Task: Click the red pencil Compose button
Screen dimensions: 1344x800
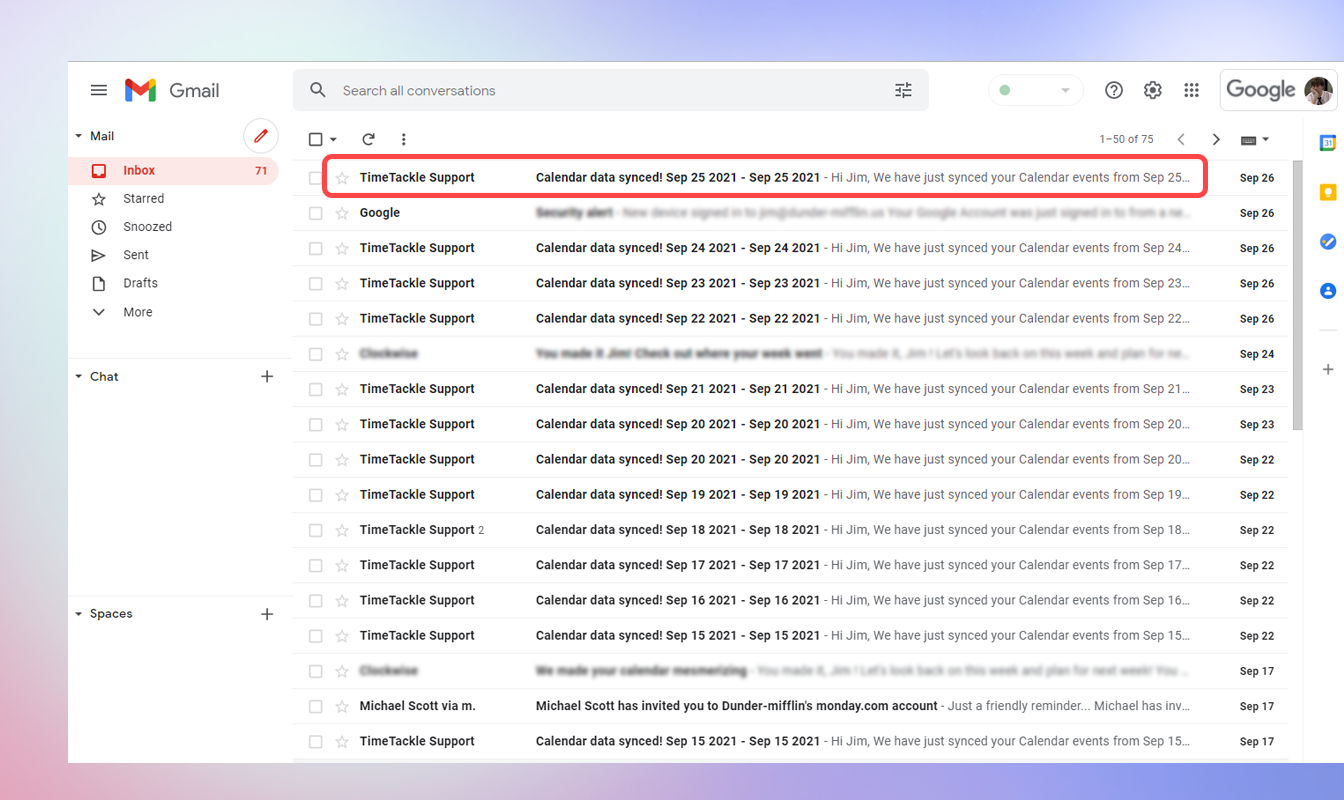Action: tap(261, 136)
